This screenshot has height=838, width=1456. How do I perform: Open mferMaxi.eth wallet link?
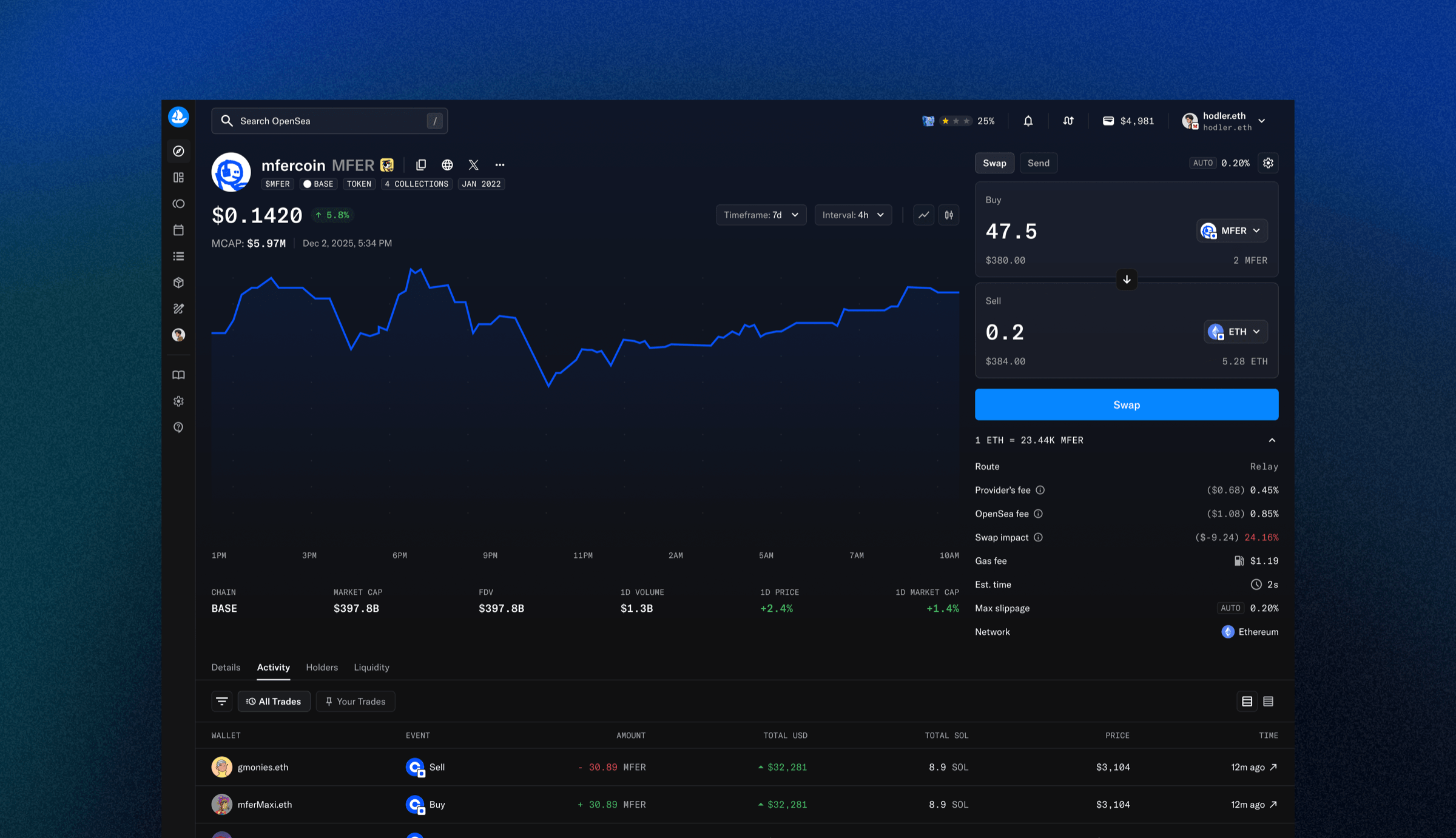pos(252,805)
